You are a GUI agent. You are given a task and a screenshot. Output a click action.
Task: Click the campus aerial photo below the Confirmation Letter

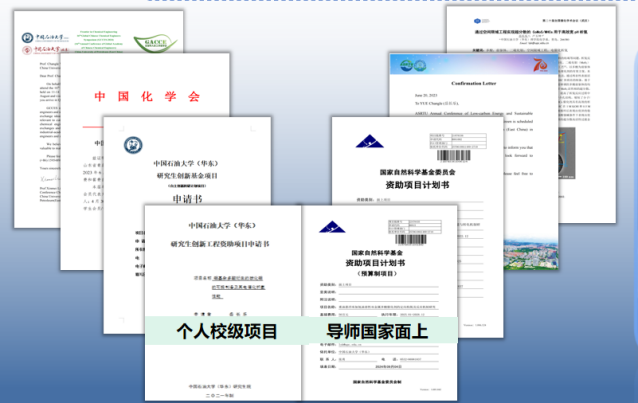531,253
